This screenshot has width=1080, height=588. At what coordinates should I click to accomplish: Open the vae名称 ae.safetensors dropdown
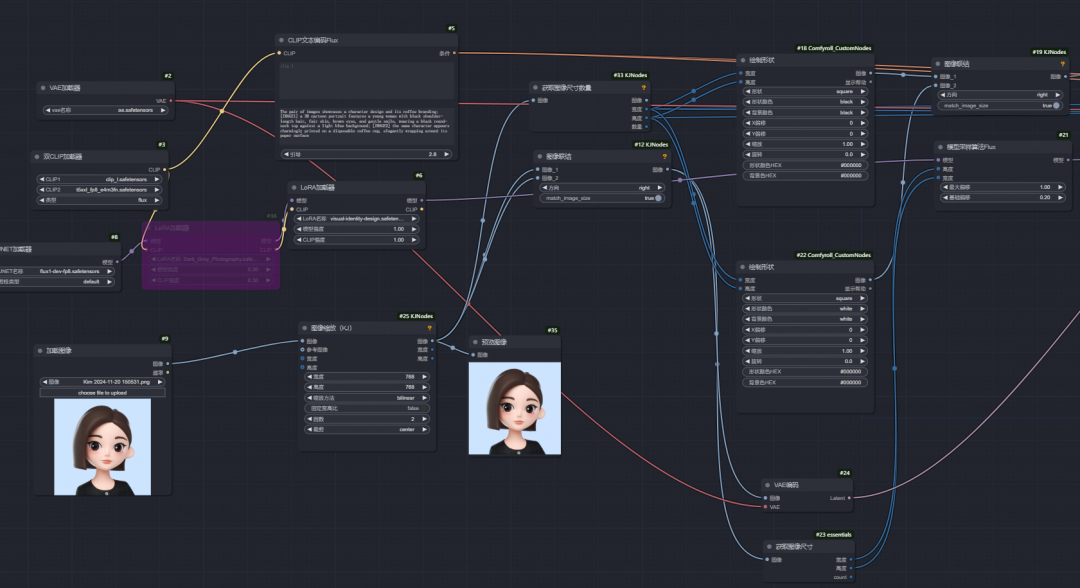[x=105, y=110]
